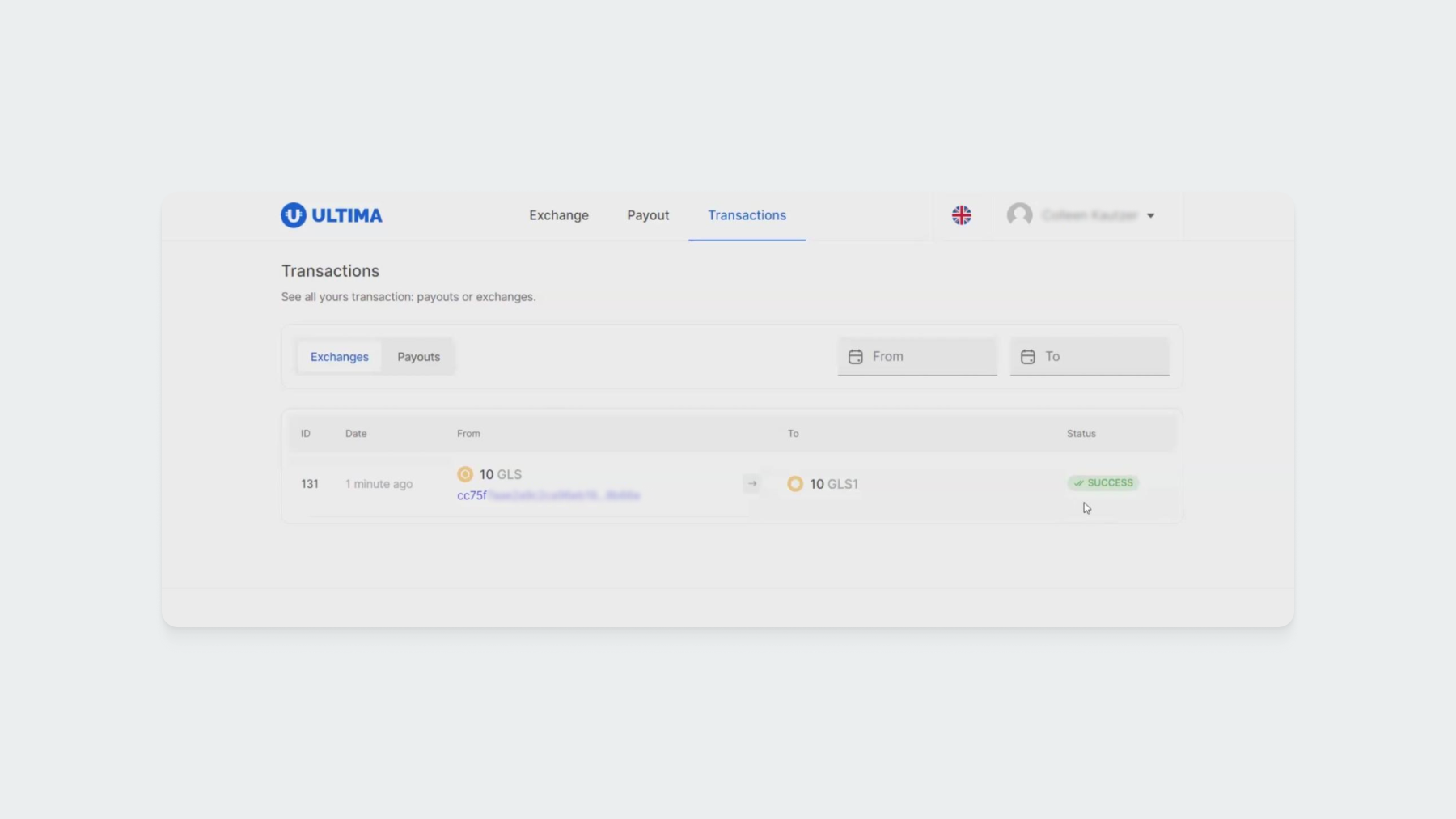Switch to the Payouts tab

(418, 357)
